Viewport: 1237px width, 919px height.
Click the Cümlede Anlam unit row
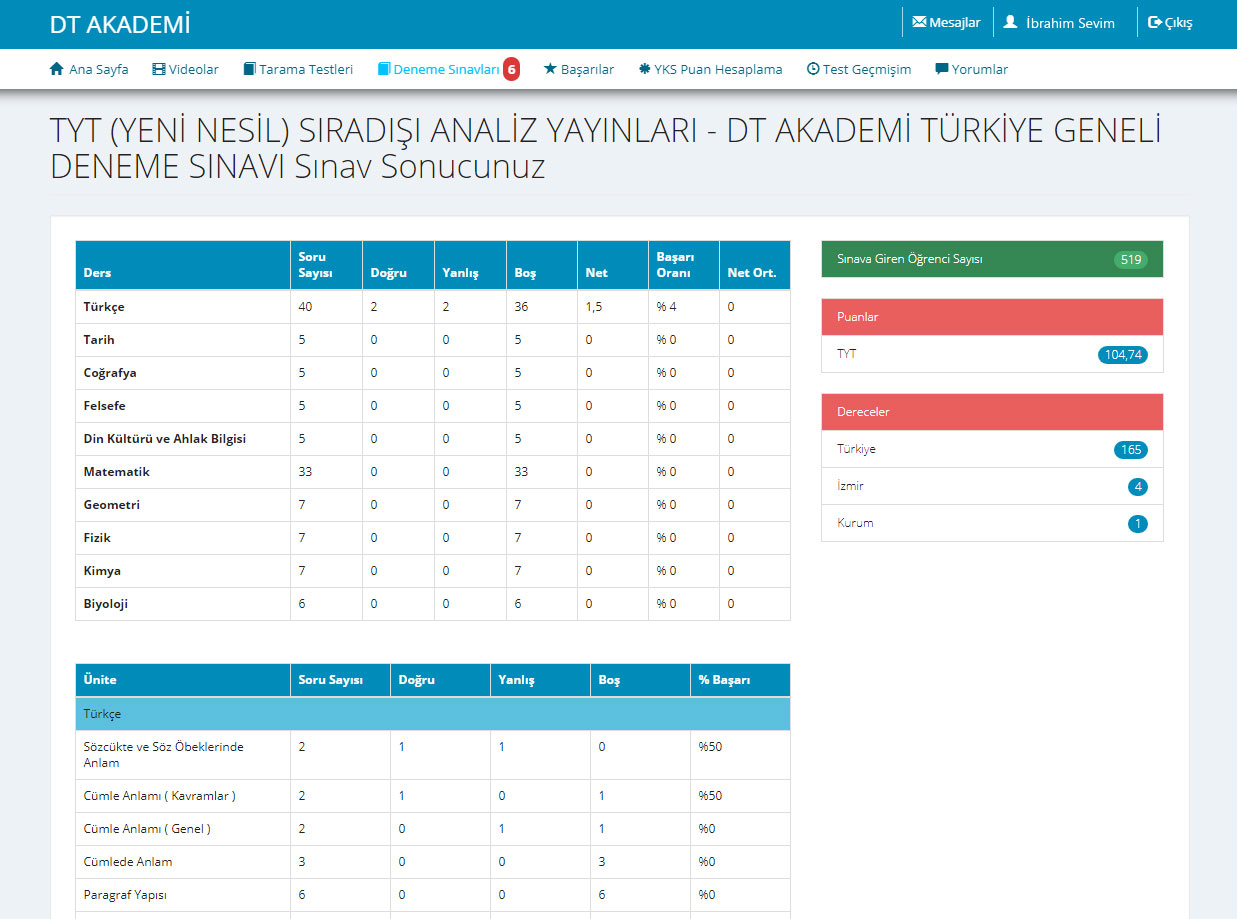pyautogui.click(x=433, y=862)
